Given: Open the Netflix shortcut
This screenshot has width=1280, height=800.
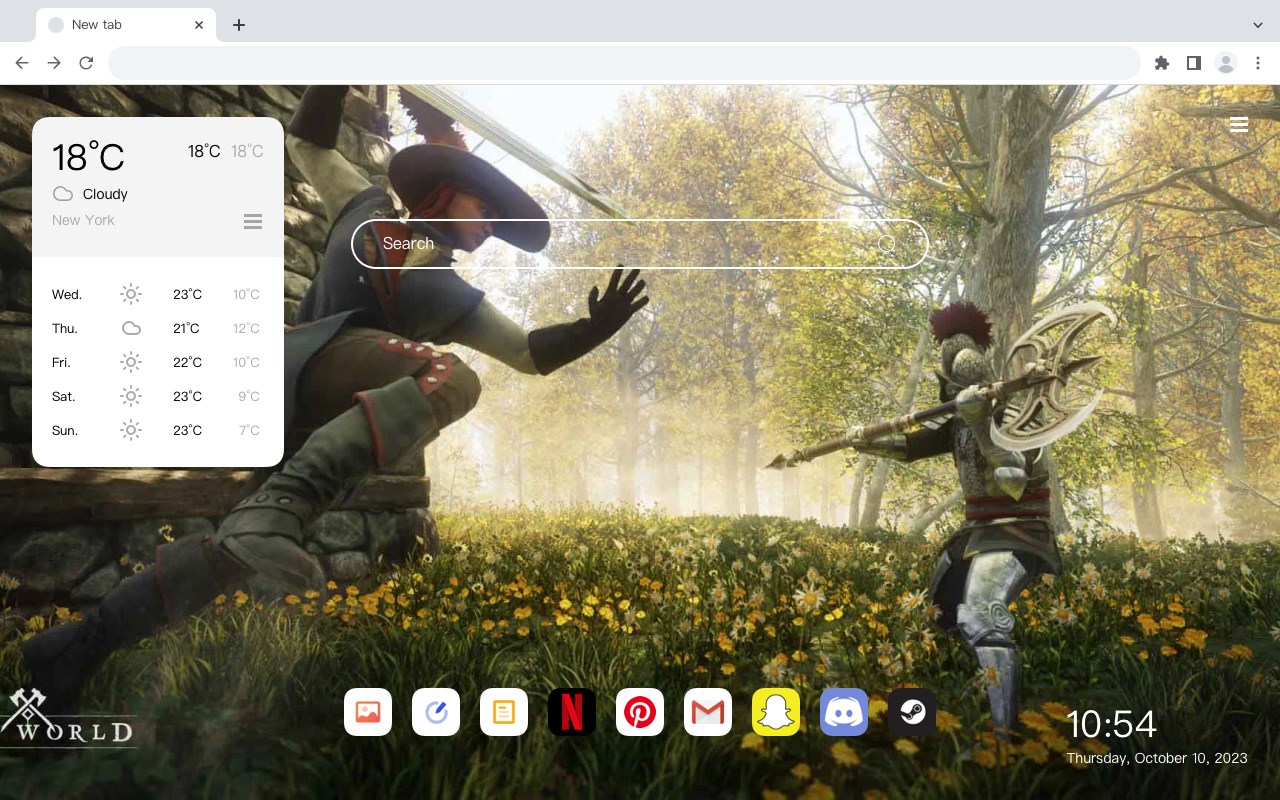Looking at the screenshot, I should (572, 712).
